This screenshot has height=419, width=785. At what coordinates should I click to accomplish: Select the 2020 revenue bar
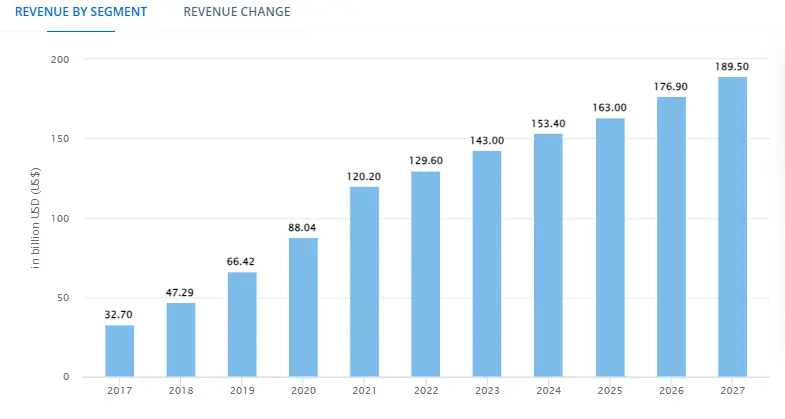pyautogui.click(x=303, y=307)
